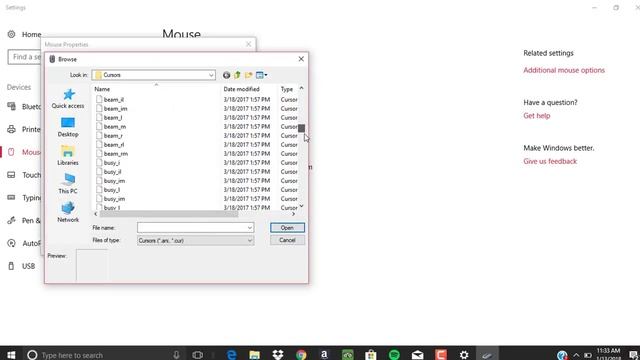Click the horizontal scrollbar right arrow

tap(293, 214)
